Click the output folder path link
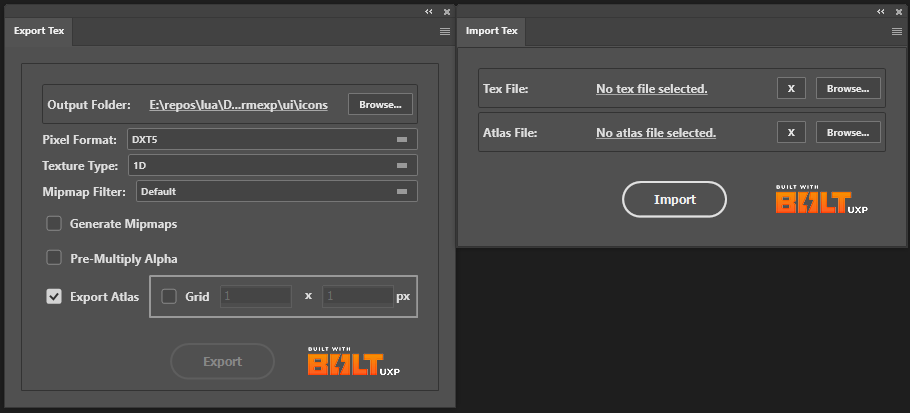Viewport: 910px width, 413px height. 239,105
